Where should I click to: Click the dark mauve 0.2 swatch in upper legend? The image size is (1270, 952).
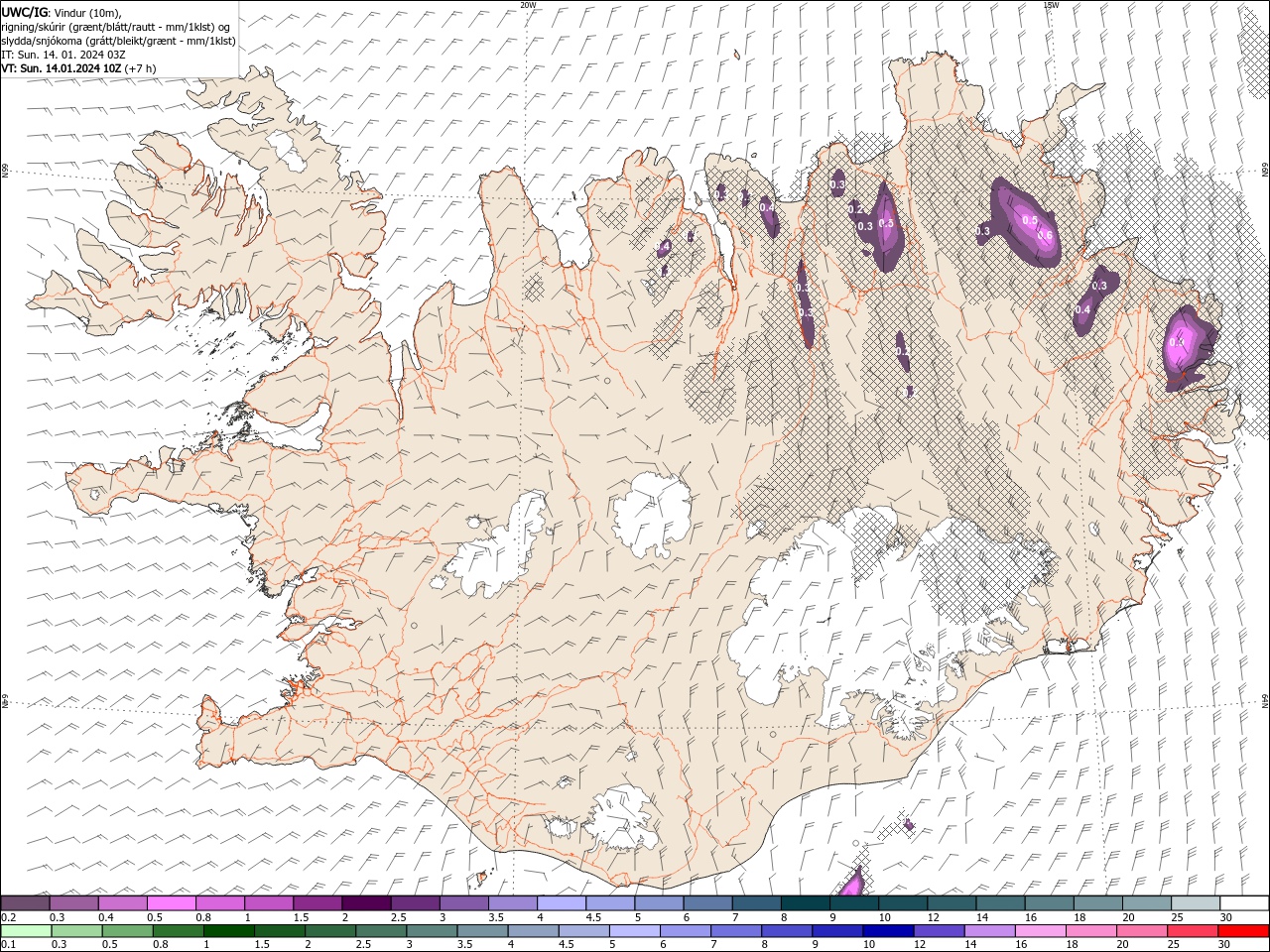tap(25, 903)
